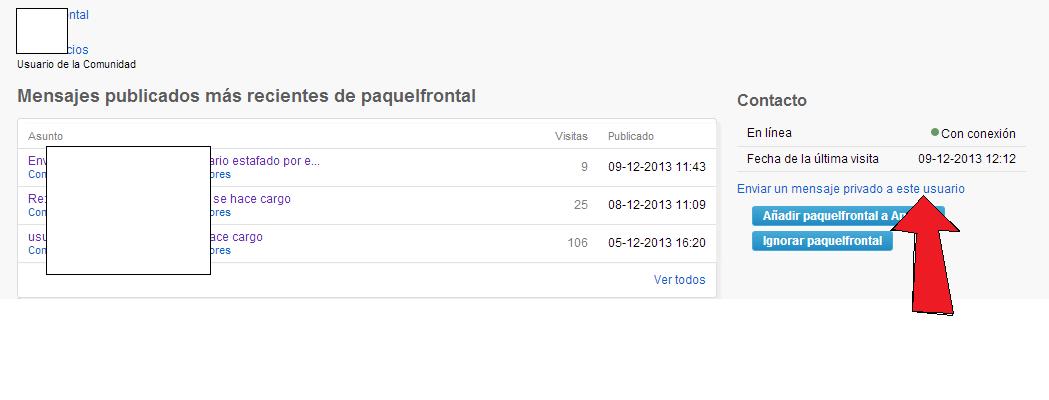Screen dimensions: 1049x400
Task: Click the last visit date 09-12-2013 12:12
Action: 967,159
